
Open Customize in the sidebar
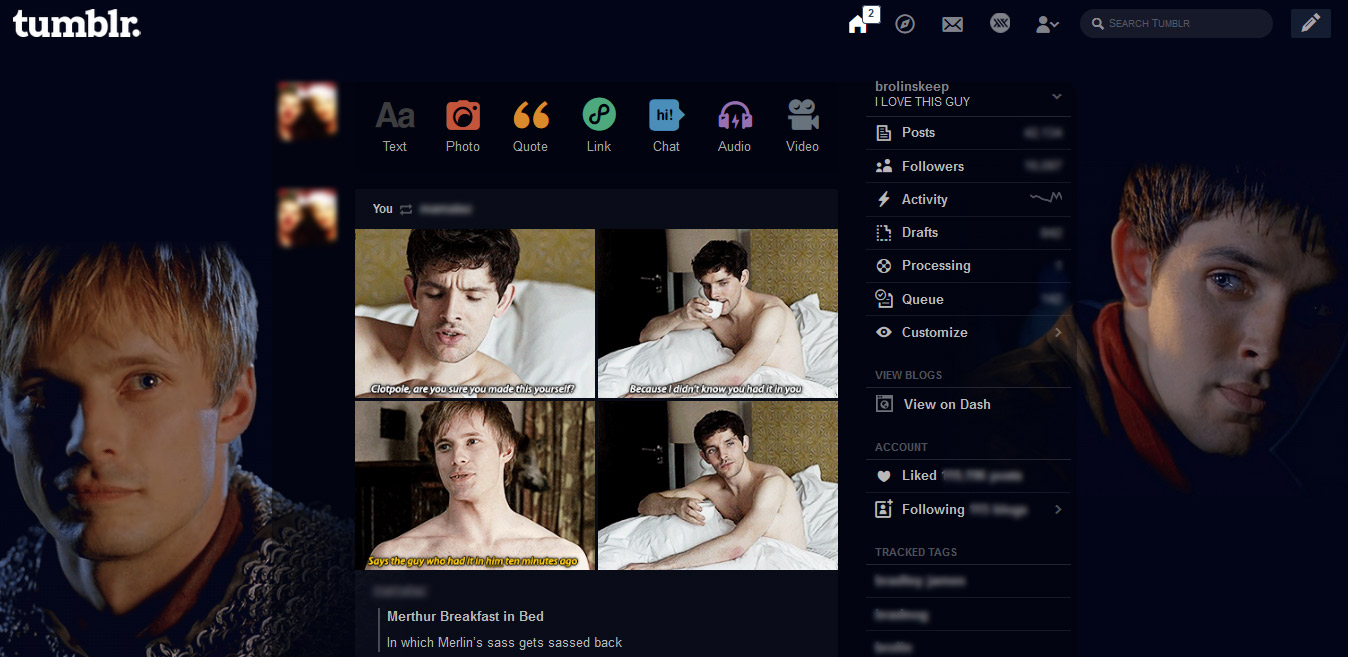coord(968,332)
